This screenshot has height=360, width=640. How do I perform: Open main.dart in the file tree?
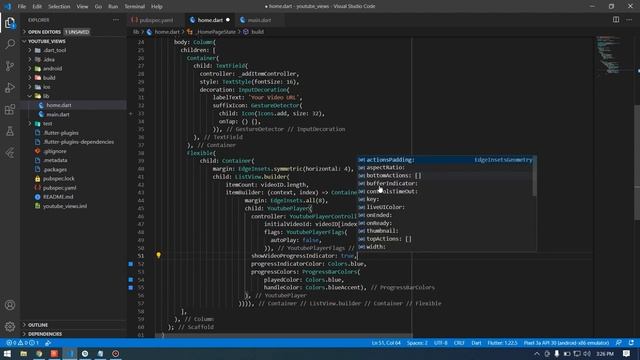(x=73, y=114)
